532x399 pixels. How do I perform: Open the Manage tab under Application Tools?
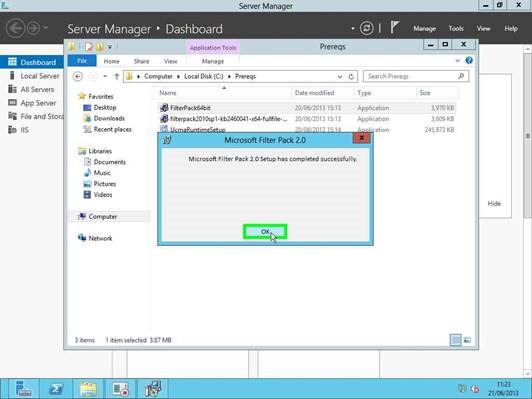[x=213, y=61]
